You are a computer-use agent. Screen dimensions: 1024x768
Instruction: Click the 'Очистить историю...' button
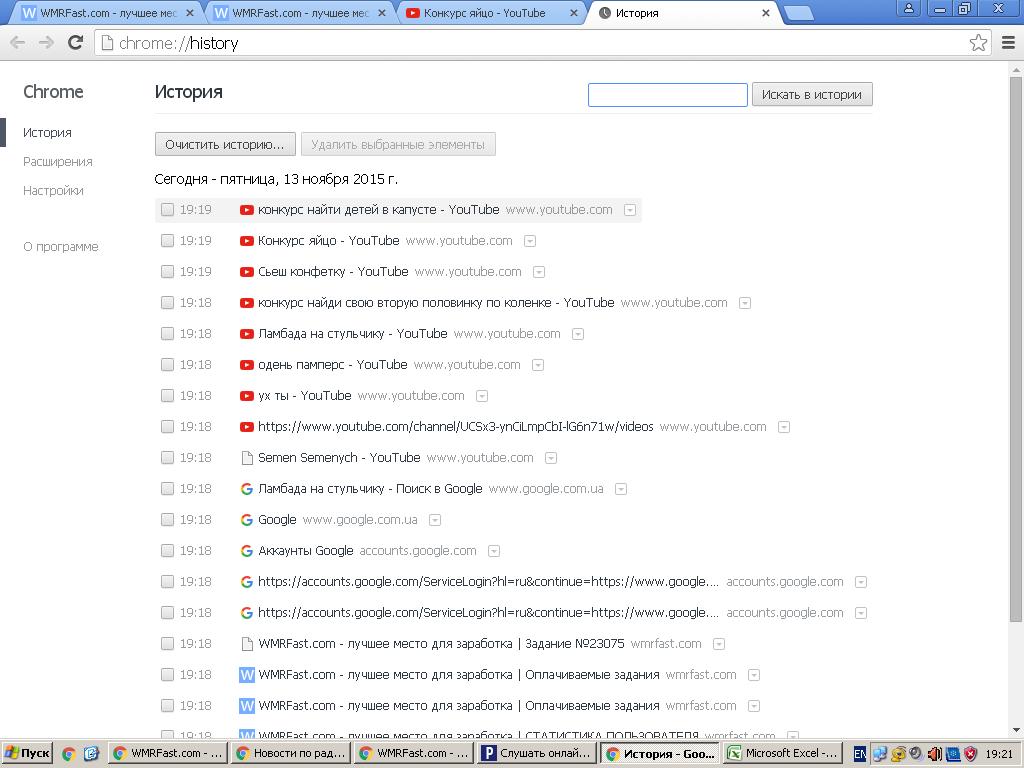pos(225,144)
